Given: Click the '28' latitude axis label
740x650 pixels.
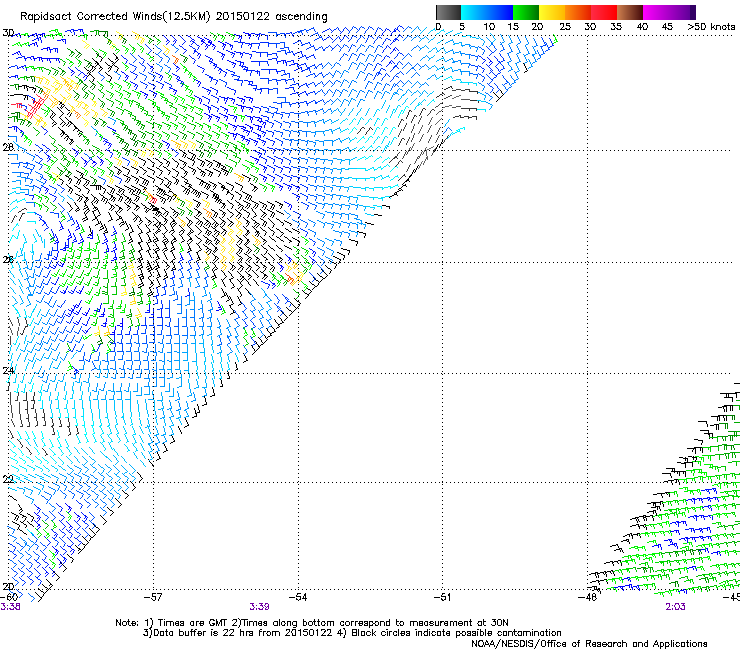Looking at the screenshot, I should click(x=8, y=147).
